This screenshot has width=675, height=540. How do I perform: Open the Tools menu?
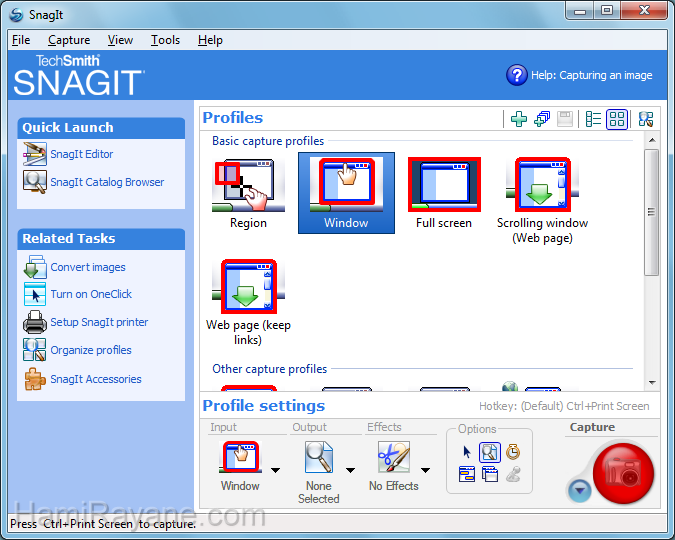point(165,40)
